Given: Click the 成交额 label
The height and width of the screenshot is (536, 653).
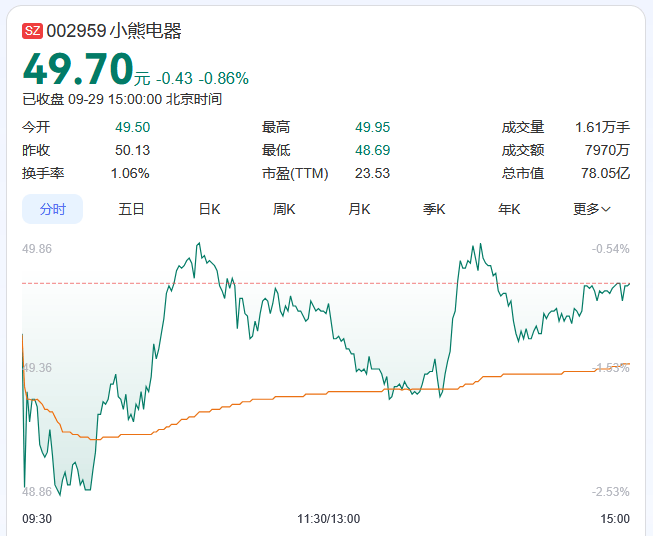Looking at the screenshot, I should tap(523, 150).
